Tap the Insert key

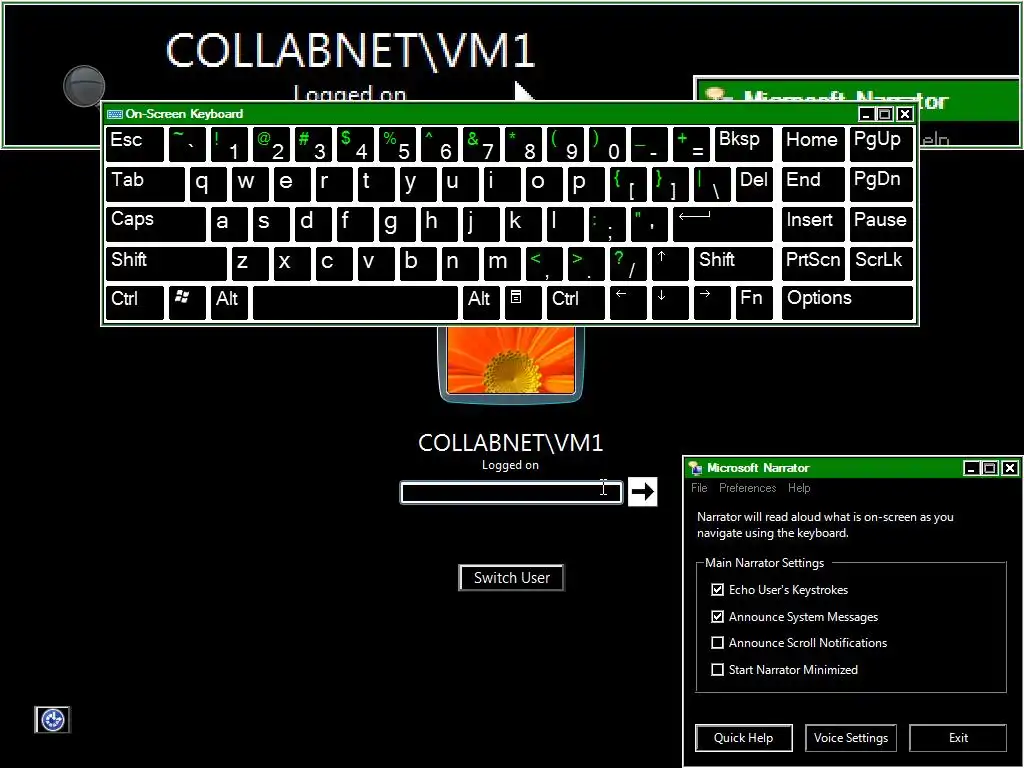tap(813, 224)
